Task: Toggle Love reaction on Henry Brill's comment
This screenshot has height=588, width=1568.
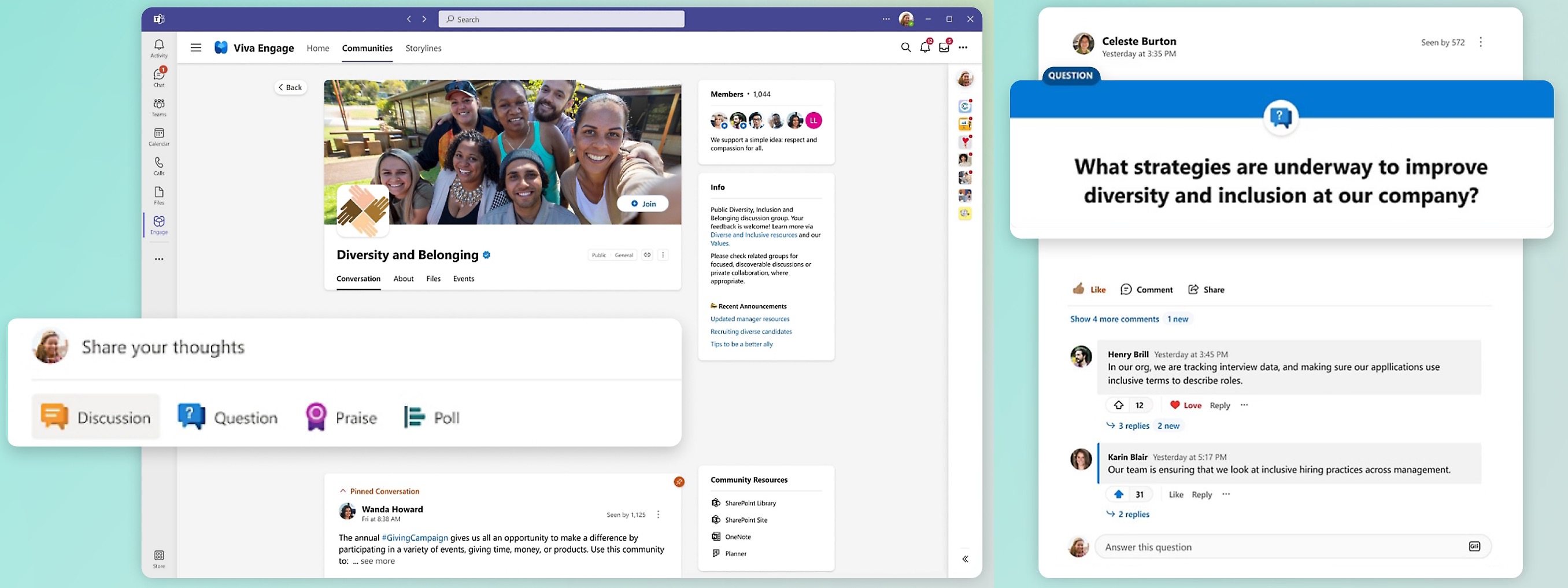Action: tap(1186, 405)
